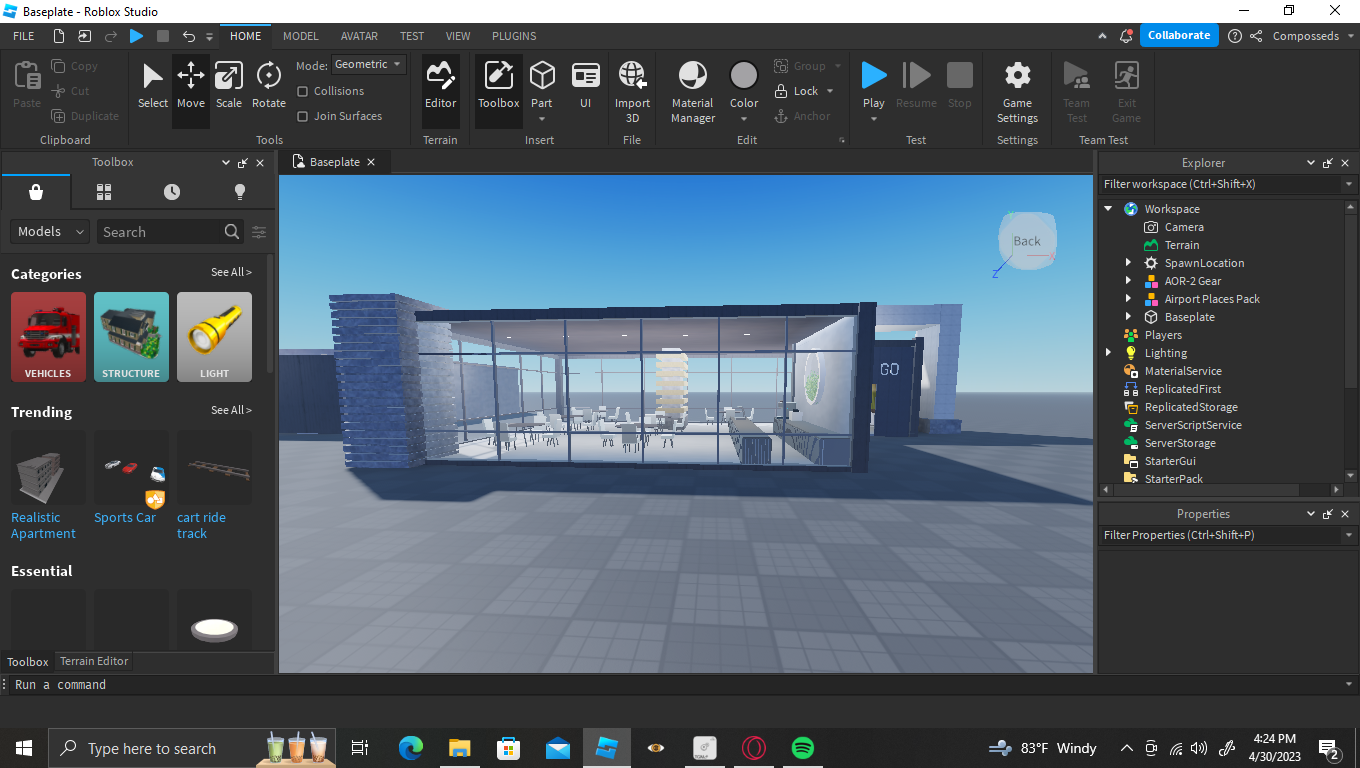Open Opera browser from the taskbar

(753, 748)
